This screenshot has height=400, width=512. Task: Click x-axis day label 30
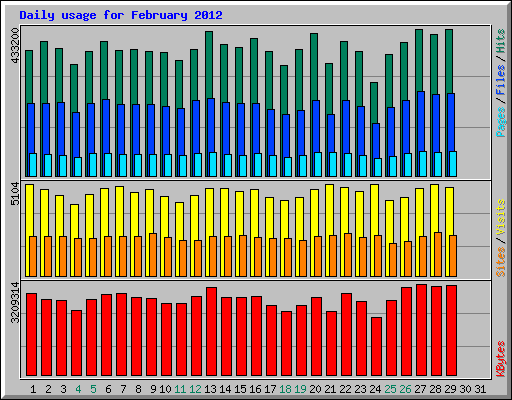tap(465, 389)
